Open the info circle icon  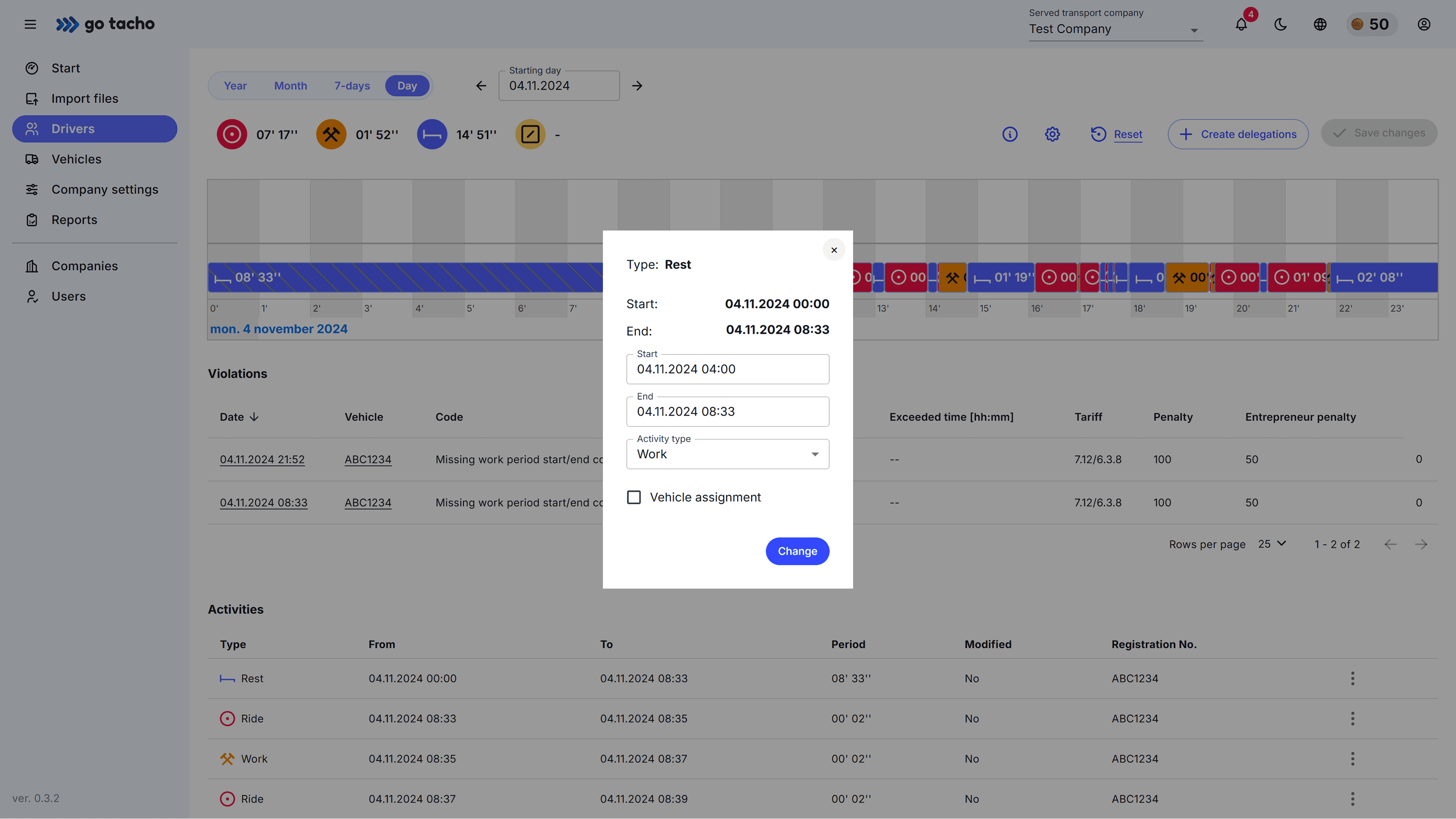point(1009,135)
